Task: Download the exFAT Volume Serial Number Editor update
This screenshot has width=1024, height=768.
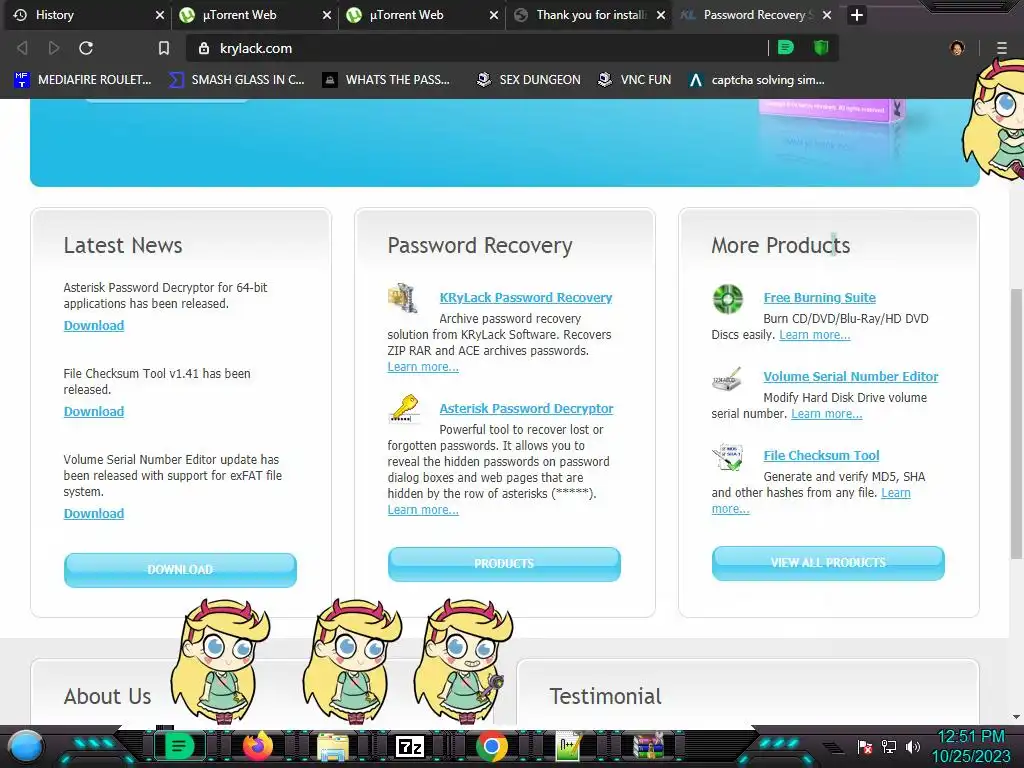Action: 94,514
